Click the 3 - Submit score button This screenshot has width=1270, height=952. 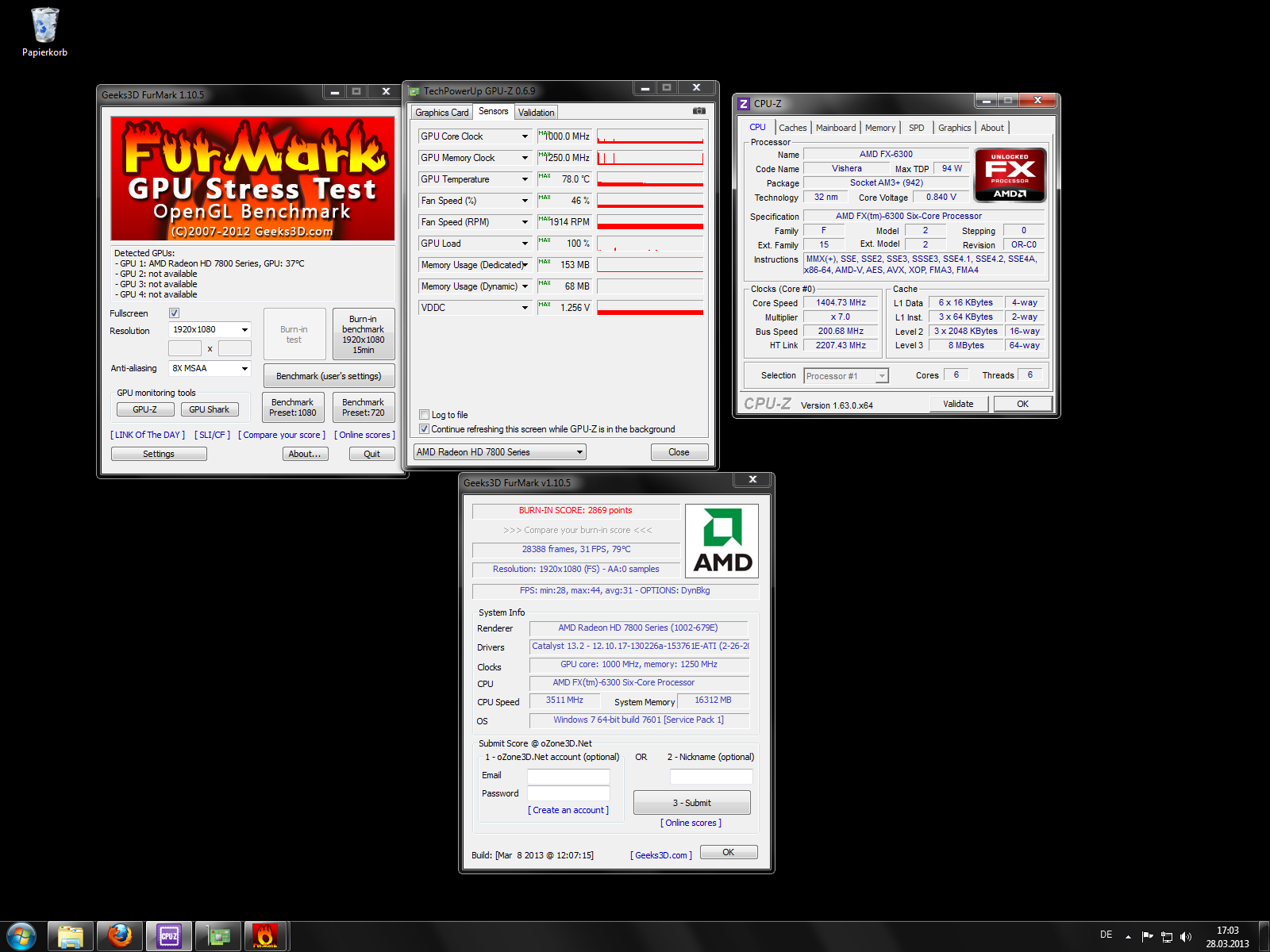[692, 803]
